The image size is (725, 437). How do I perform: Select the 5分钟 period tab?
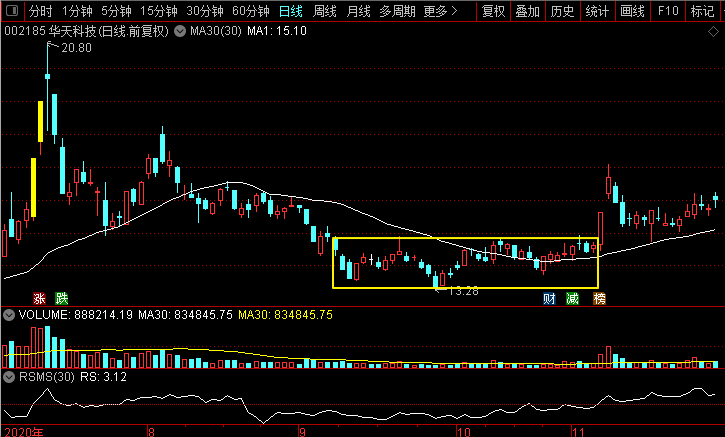(x=116, y=11)
